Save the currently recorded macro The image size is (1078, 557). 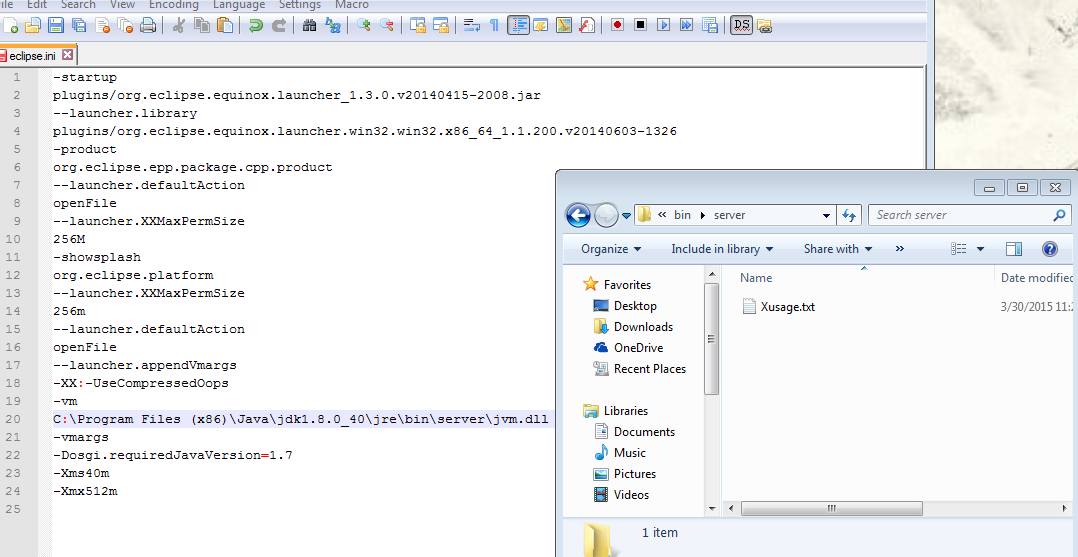tap(710, 25)
